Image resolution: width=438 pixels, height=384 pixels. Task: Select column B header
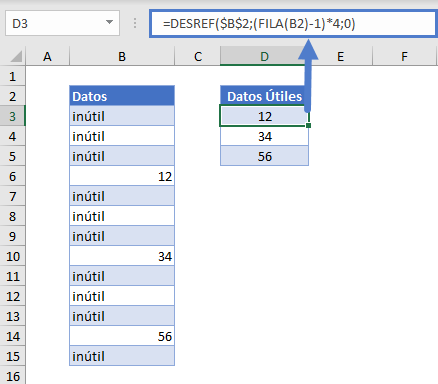tap(122, 56)
